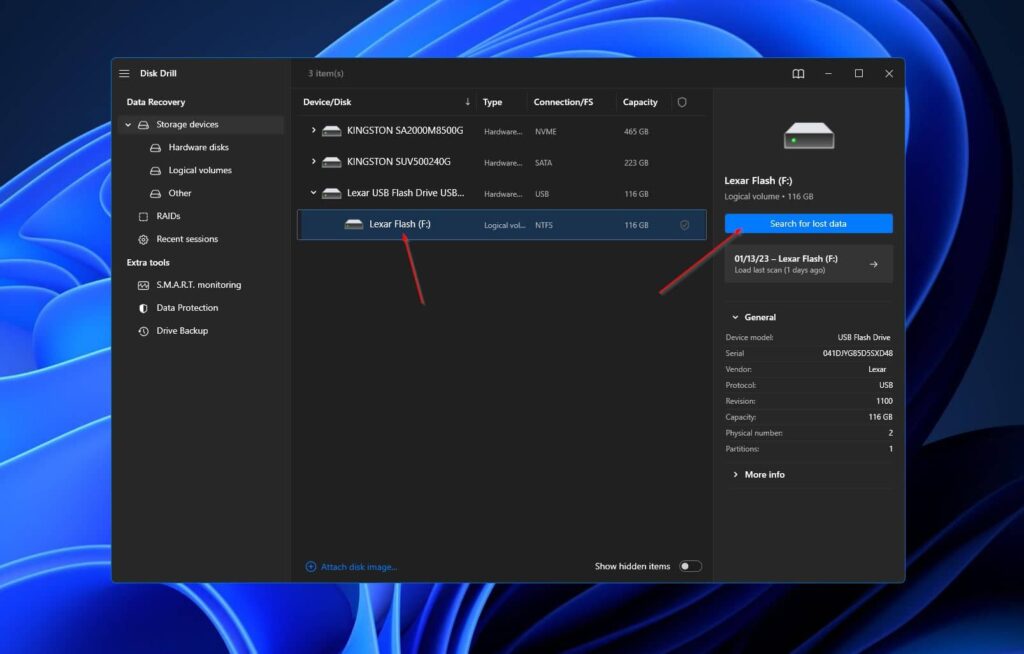Click the shield icon in column header

[x=682, y=102]
